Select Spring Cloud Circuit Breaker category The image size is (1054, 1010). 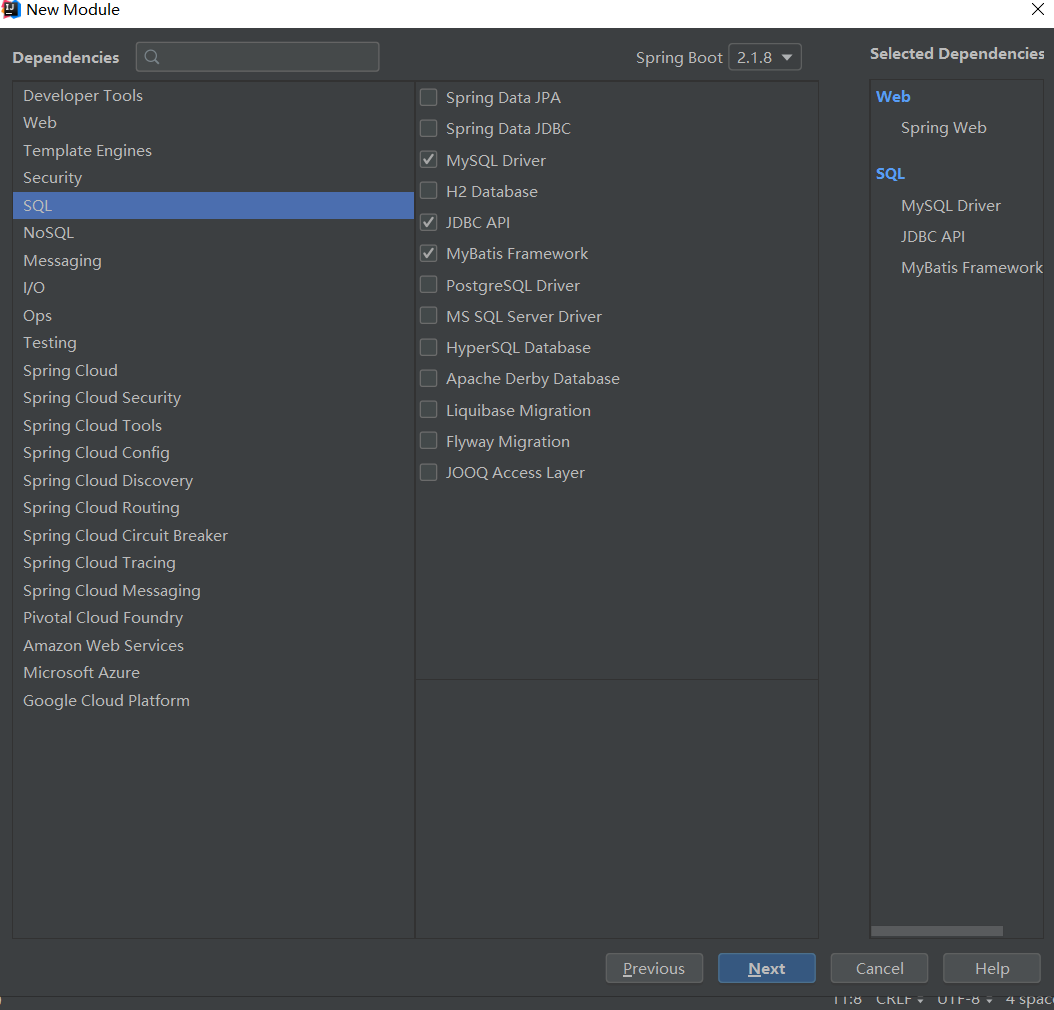click(x=213, y=536)
